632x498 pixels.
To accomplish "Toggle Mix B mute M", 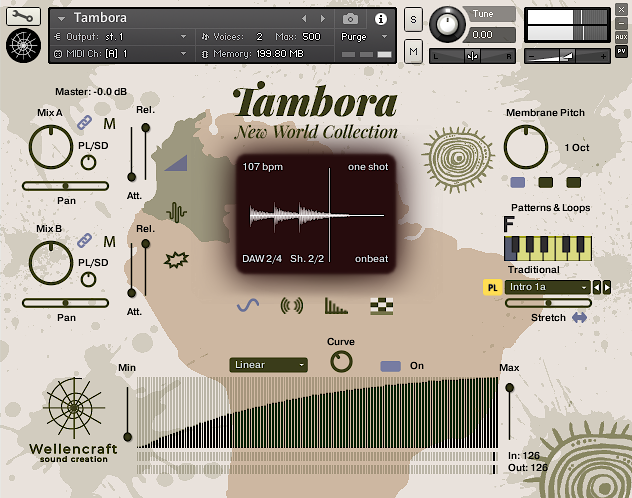I will (109, 241).
